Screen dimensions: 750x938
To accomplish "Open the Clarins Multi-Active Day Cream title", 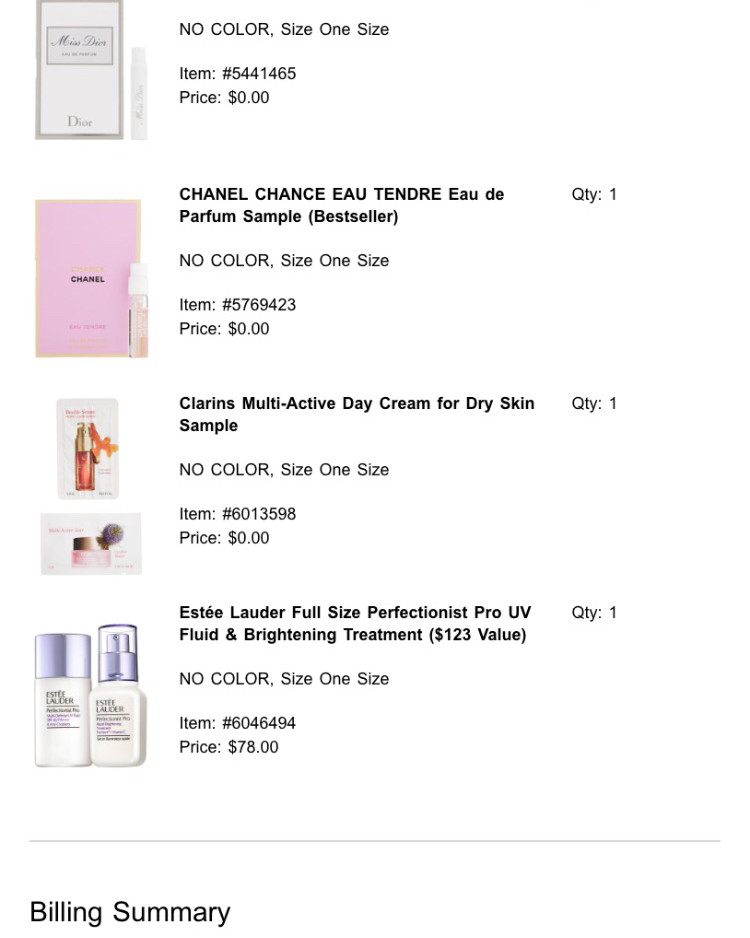I will pos(356,414).
